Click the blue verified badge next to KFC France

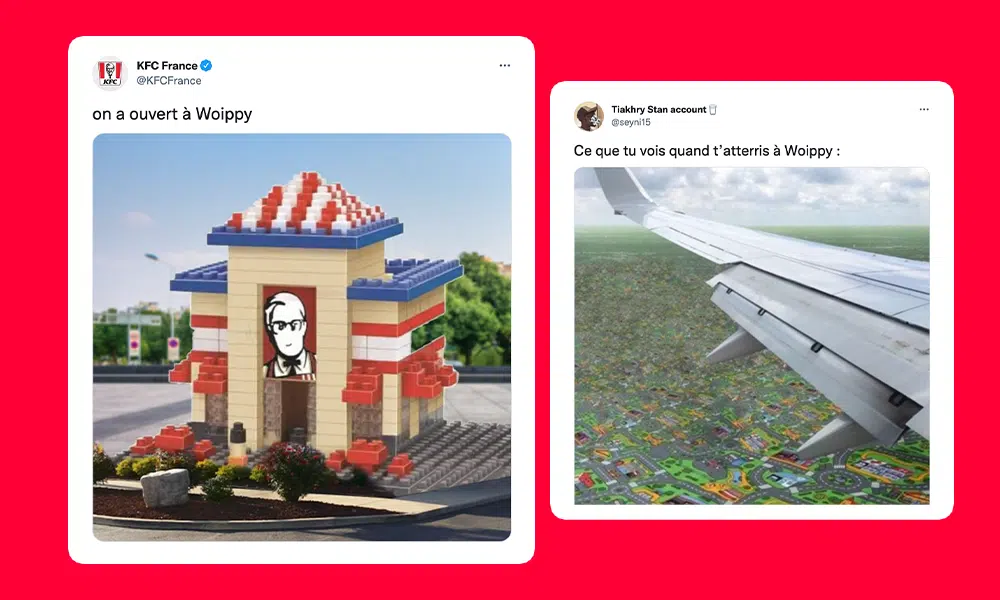click(x=206, y=66)
